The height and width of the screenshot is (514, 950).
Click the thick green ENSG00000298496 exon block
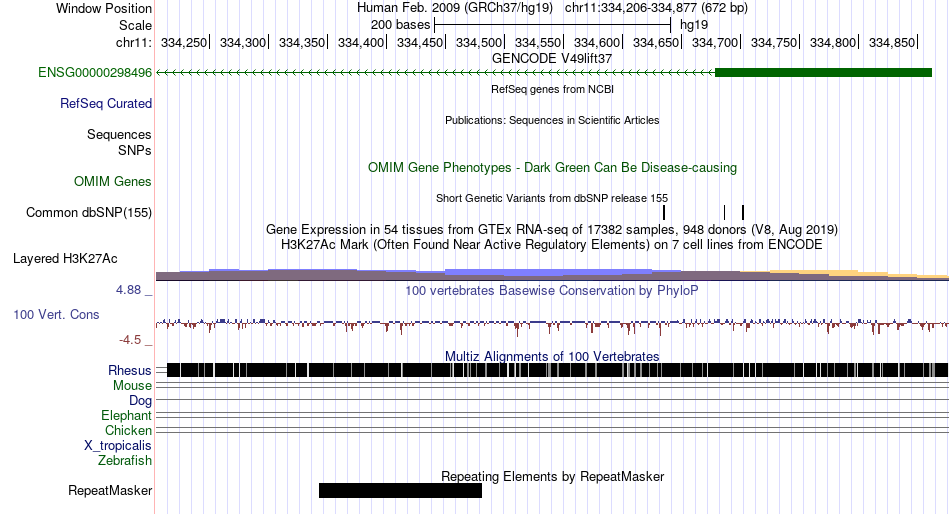[823, 73]
